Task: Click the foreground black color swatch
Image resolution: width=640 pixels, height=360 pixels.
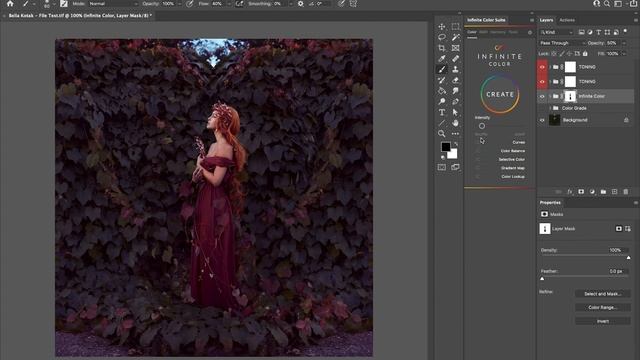Action: tap(445, 147)
